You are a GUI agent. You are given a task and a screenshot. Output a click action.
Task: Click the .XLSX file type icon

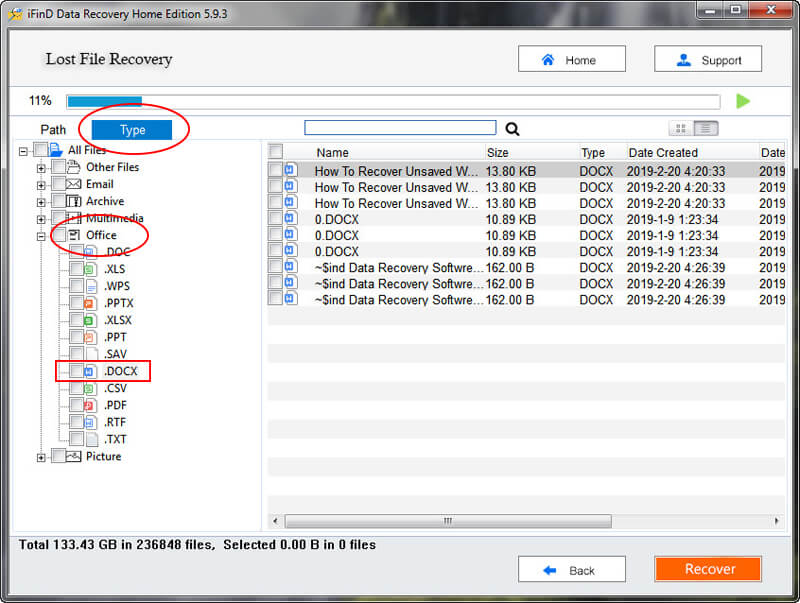click(x=90, y=320)
